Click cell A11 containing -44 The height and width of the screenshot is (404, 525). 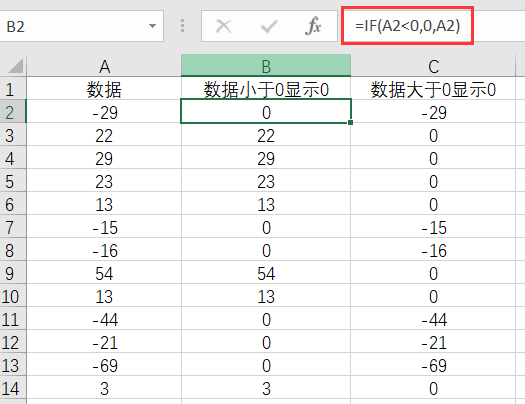104,318
